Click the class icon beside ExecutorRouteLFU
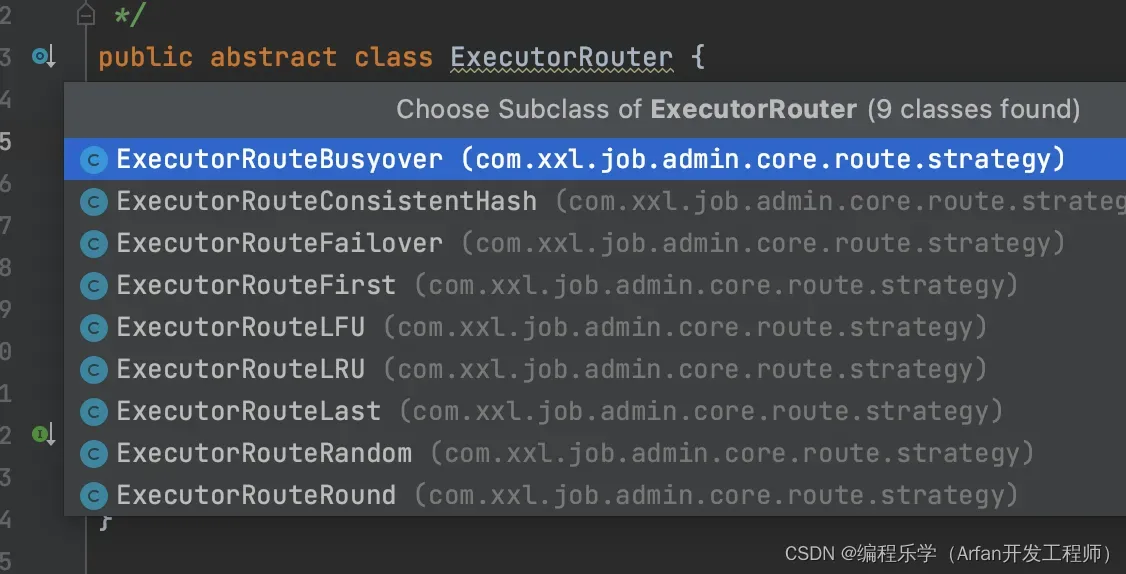Viewport: 1126px width, 574px height. pos(93,328)
